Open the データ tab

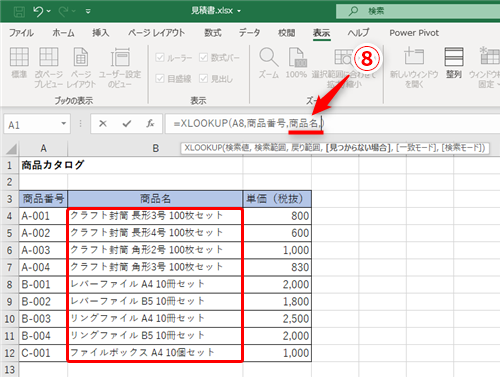pyautogui.click(x=249, y=33)
